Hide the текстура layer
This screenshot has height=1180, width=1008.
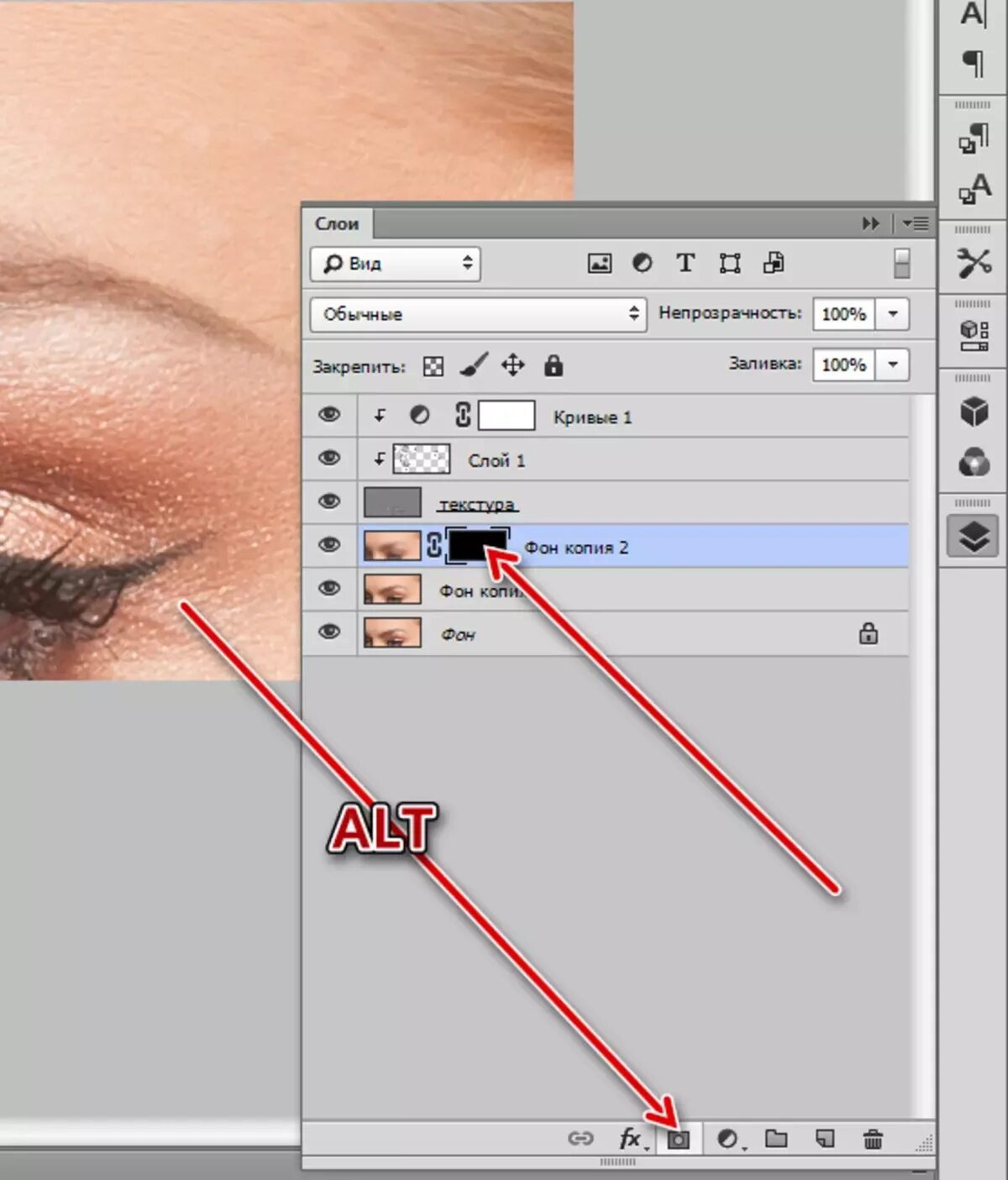329,502
